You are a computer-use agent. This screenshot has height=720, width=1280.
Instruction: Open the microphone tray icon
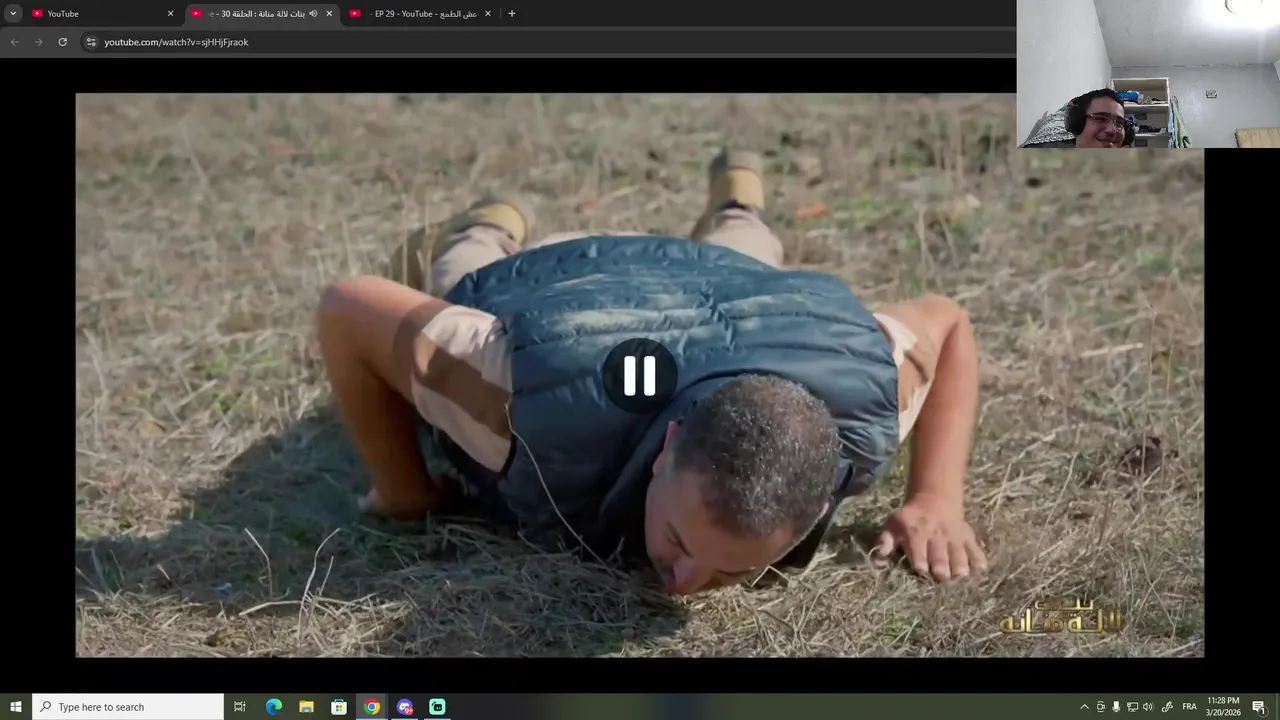[1116, 707]
